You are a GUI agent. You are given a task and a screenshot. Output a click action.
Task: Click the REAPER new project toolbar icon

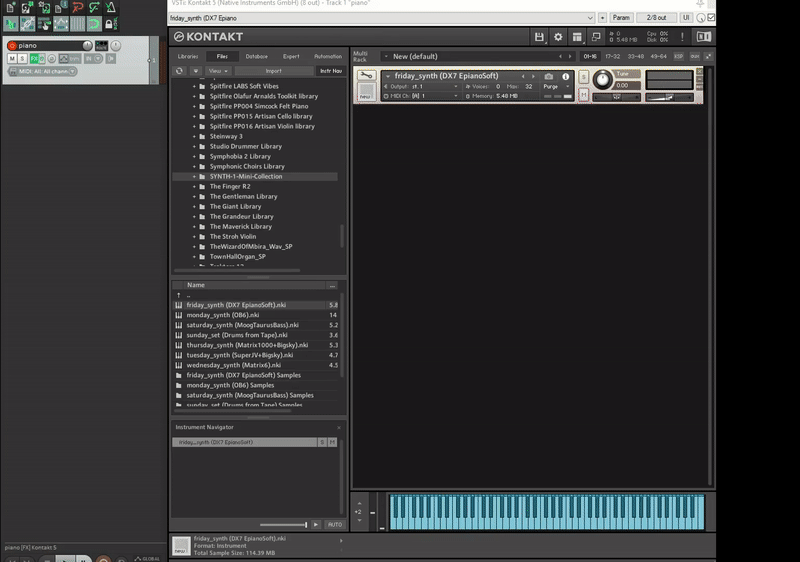click(11, 7)
